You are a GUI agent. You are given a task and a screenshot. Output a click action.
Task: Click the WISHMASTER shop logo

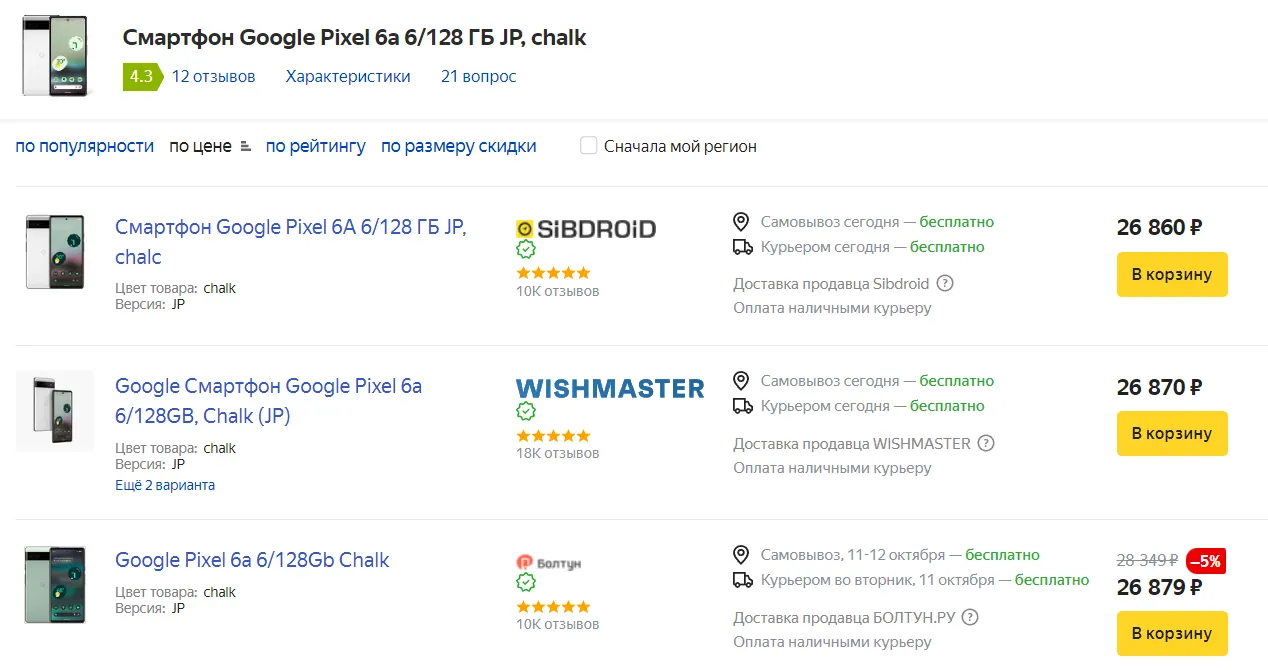tap(610, 388)
